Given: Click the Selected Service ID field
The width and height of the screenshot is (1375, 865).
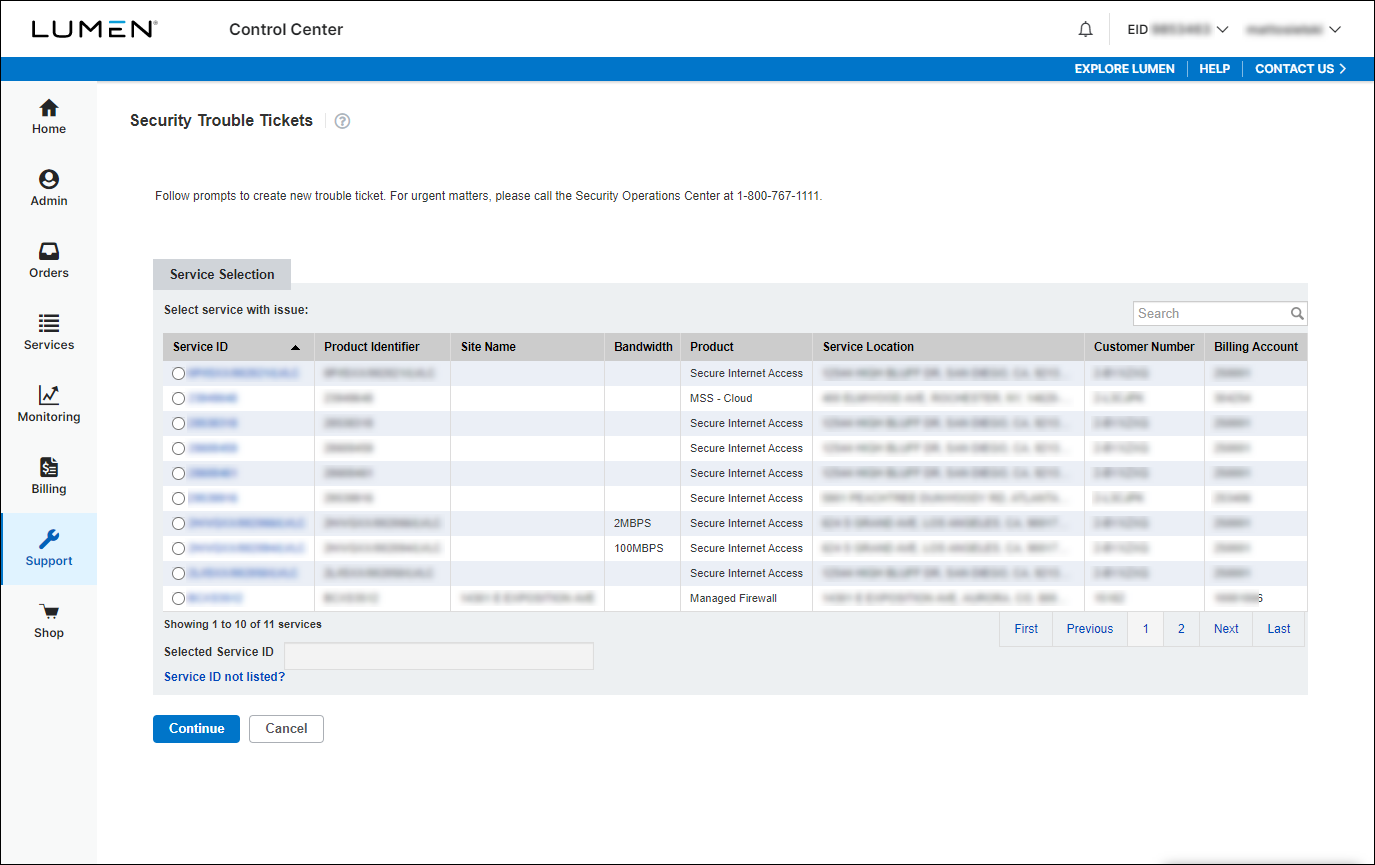Looking at the screenshot, I should [439, 656].
